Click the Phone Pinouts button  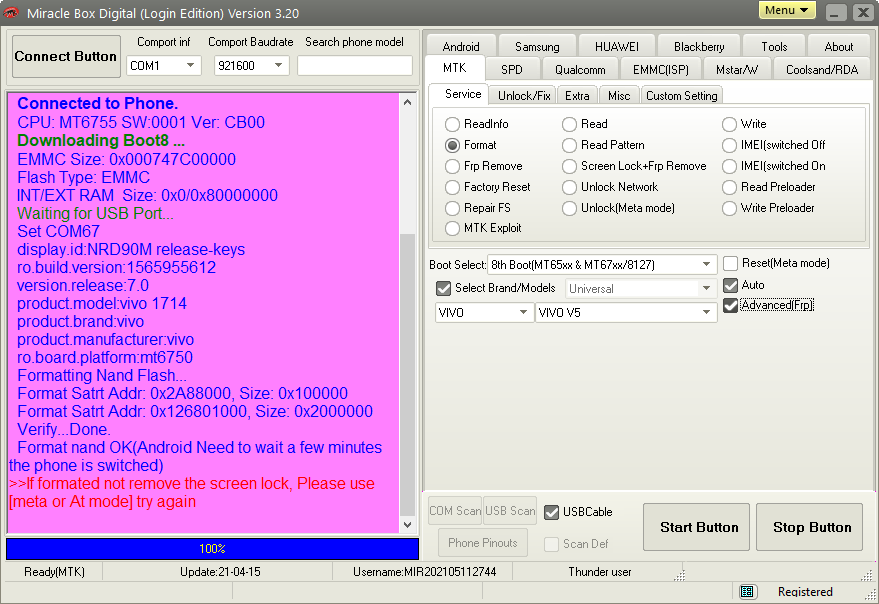[x=483, y=542]
